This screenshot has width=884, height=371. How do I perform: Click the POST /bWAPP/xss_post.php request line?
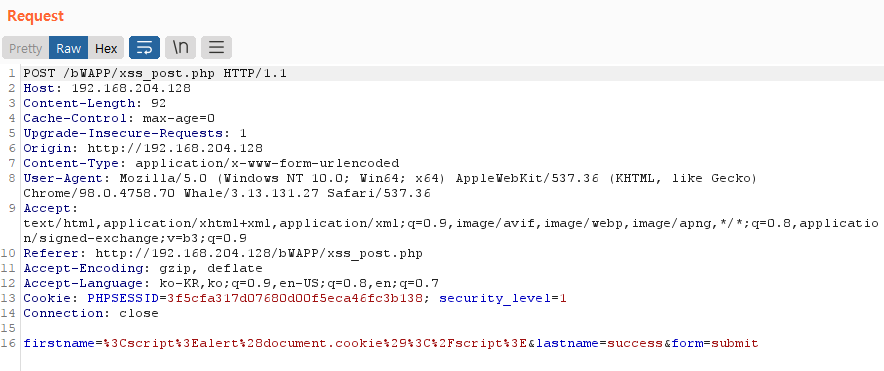pyautogui.click(x=155, y=73)
